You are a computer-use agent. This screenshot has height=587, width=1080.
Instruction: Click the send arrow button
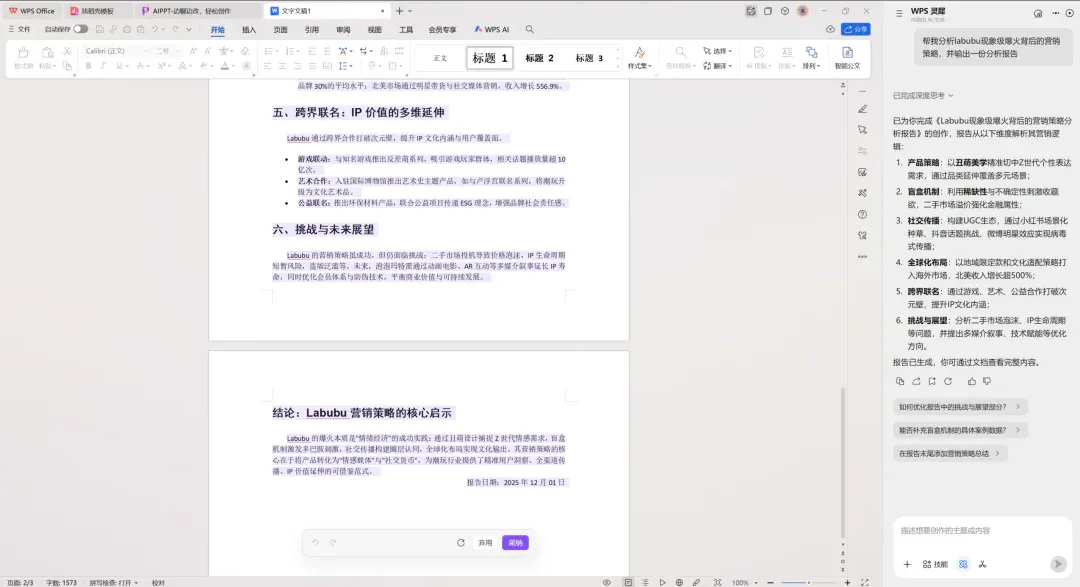click(x=1058, y=564)
